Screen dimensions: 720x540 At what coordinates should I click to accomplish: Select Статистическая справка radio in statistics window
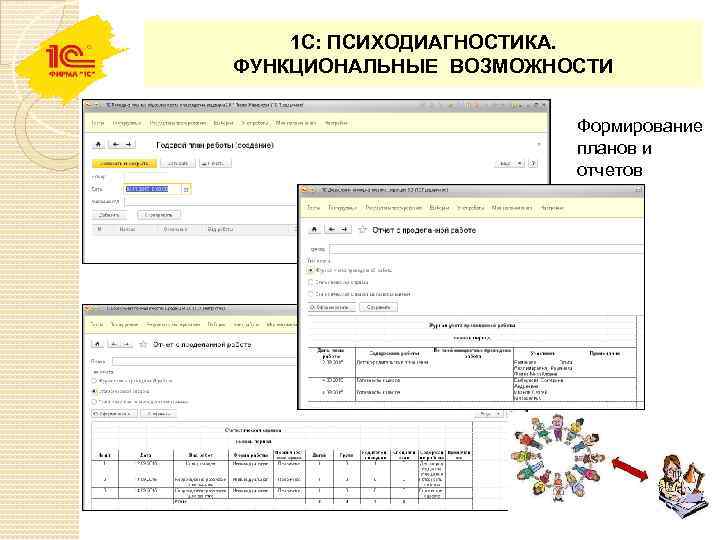pyautogui.click(x=94, y=391)
